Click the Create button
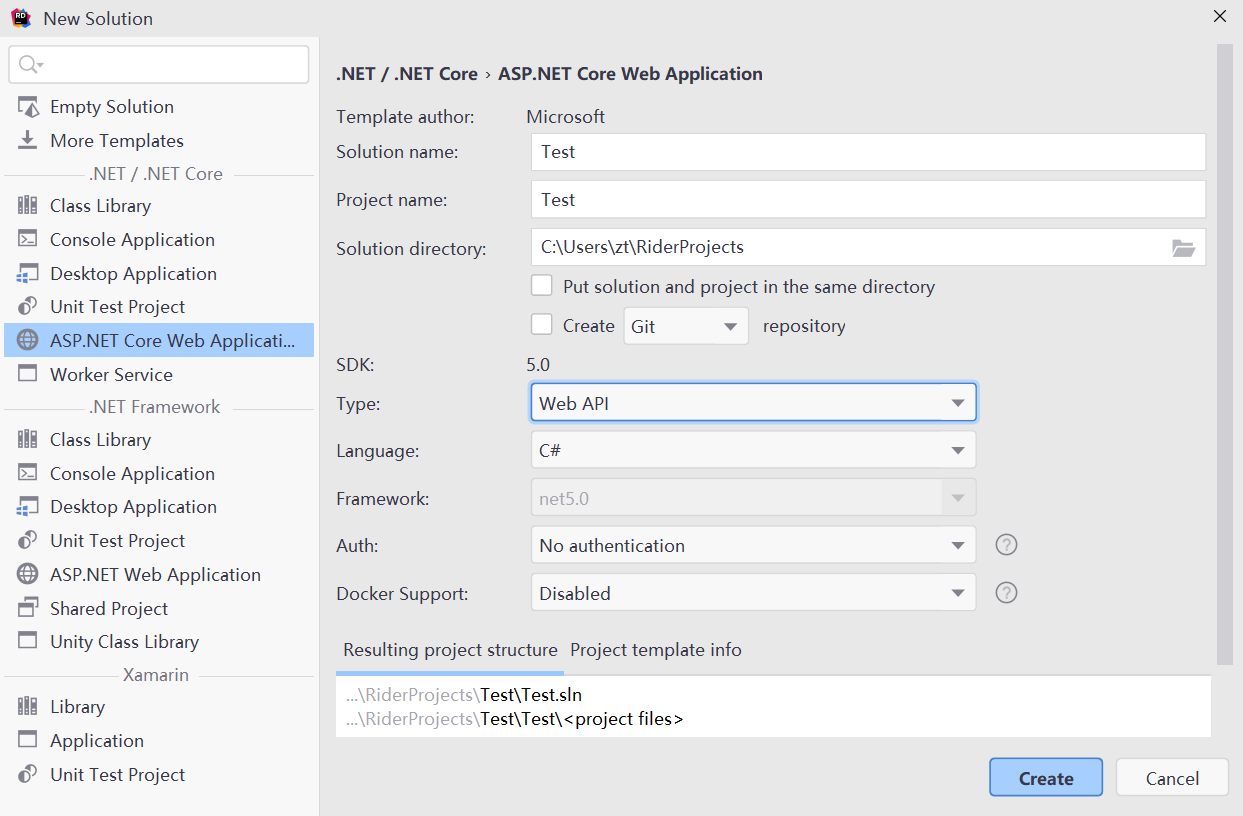Image resolution: width=1243 pixels, height=816 pixels. pos(1046,778)
